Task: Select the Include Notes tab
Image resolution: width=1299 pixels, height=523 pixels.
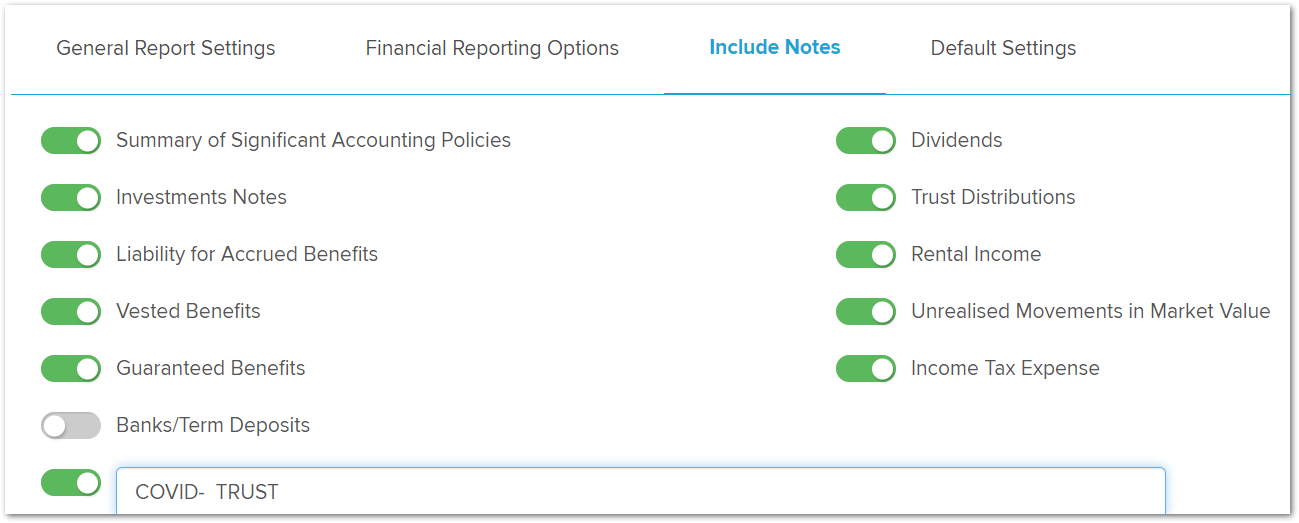Action: point(774,47)
